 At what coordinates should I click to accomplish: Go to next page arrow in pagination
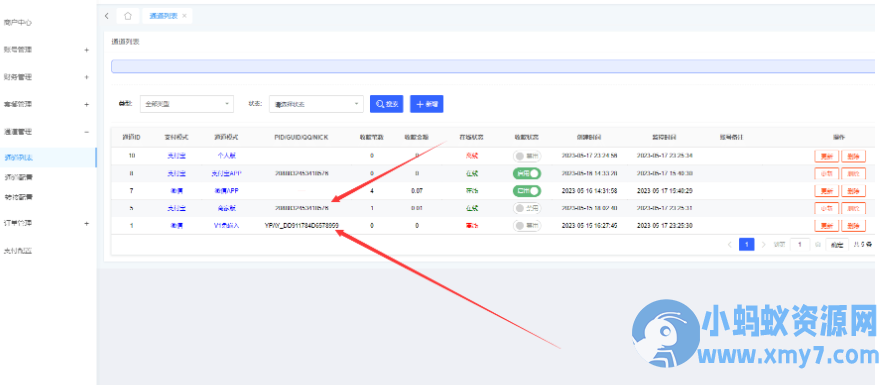(764, 244)
